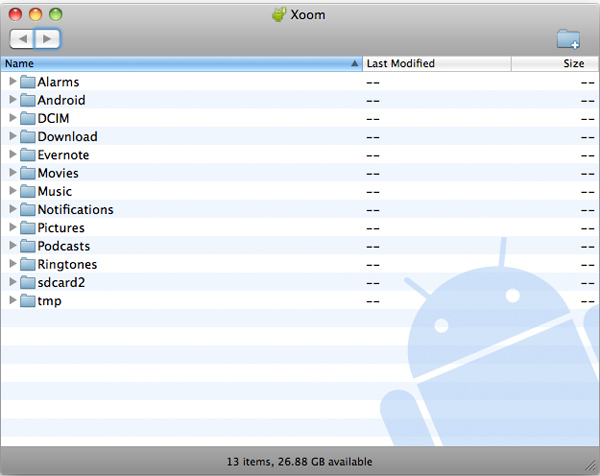Click the sdcard2 folder icon
Viewport: 600px width, 476px height.
28,282
